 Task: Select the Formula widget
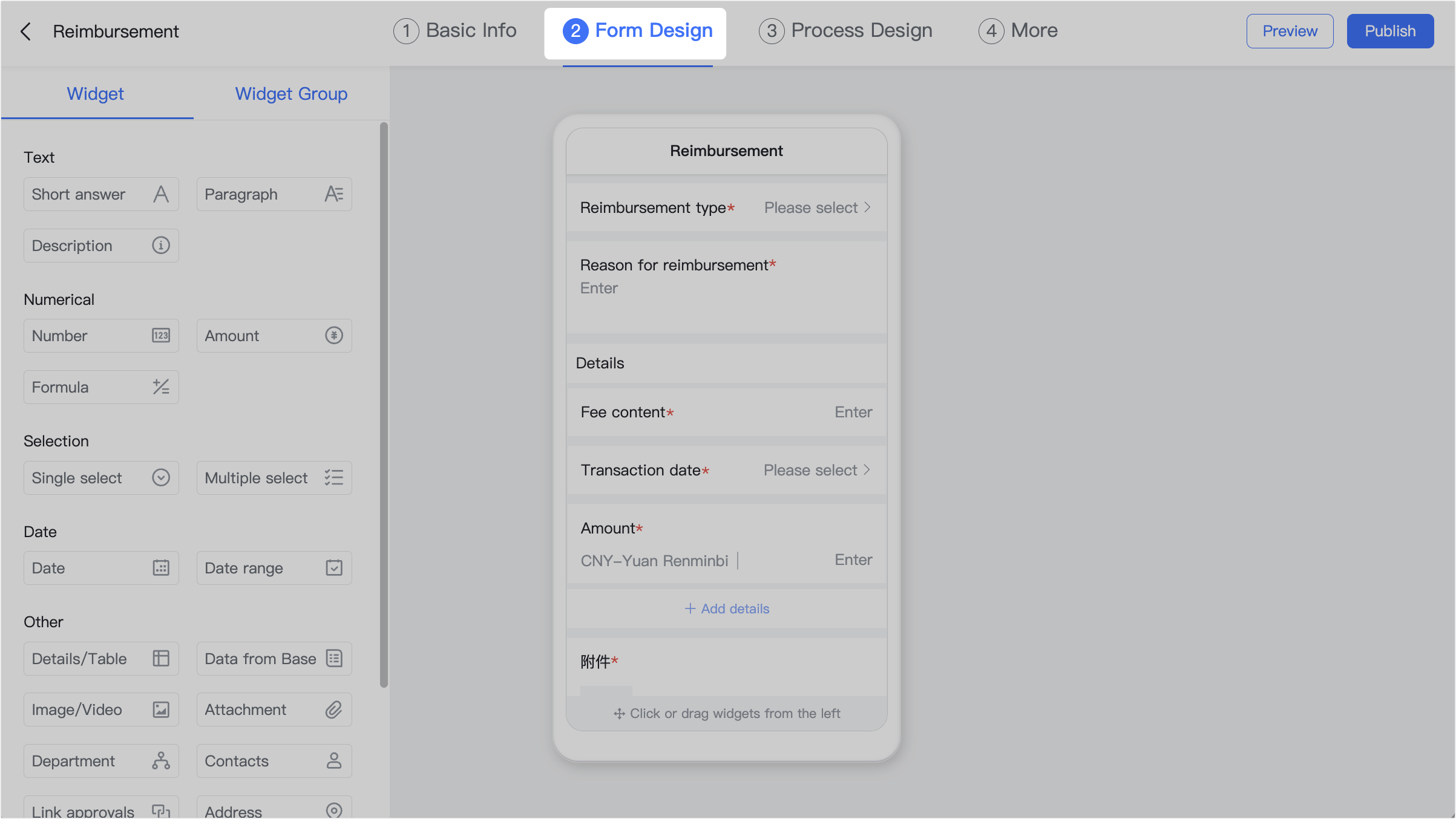(x=101, y=387)
